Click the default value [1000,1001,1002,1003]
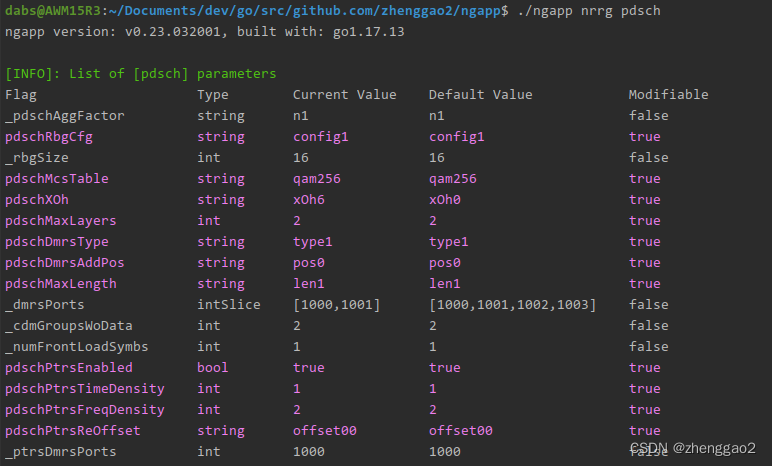Viewport: 772px width, 466px height. 513,304
